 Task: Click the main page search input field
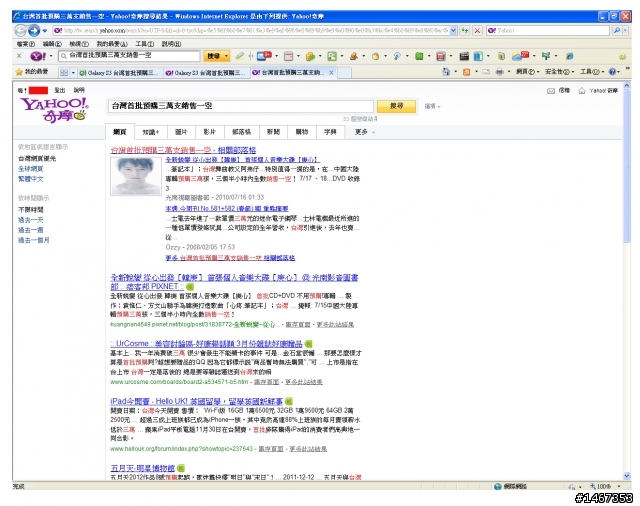pyautogui.click(x=240, y=106)
